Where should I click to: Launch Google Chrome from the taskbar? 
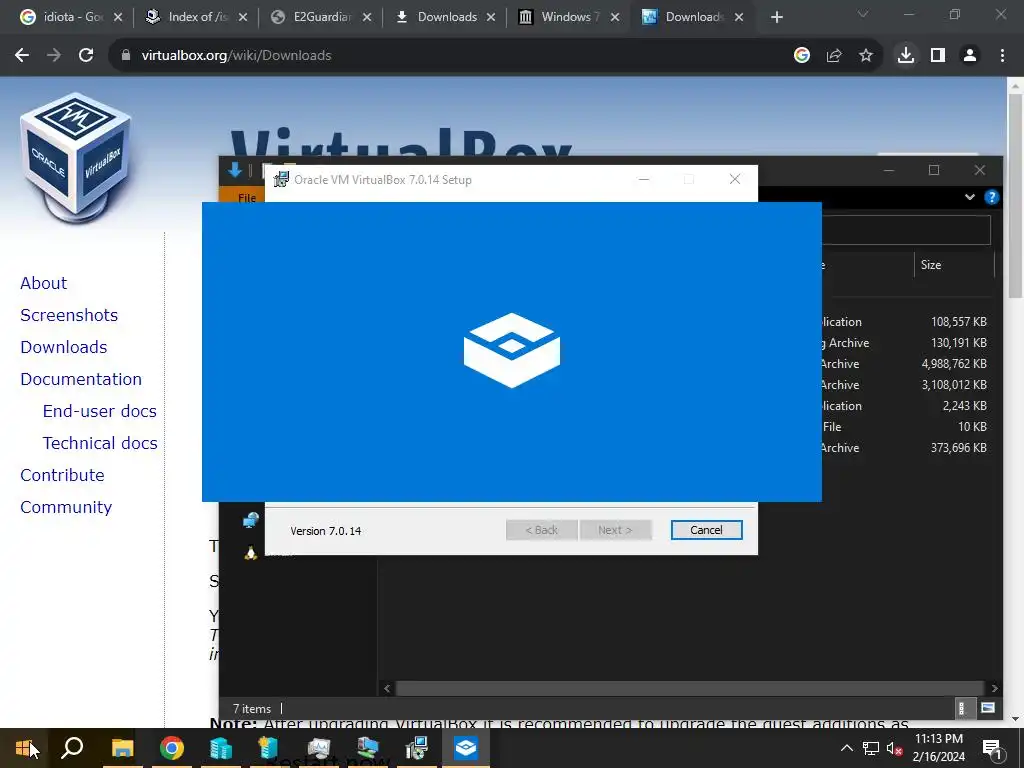click(x=172, y=748)
